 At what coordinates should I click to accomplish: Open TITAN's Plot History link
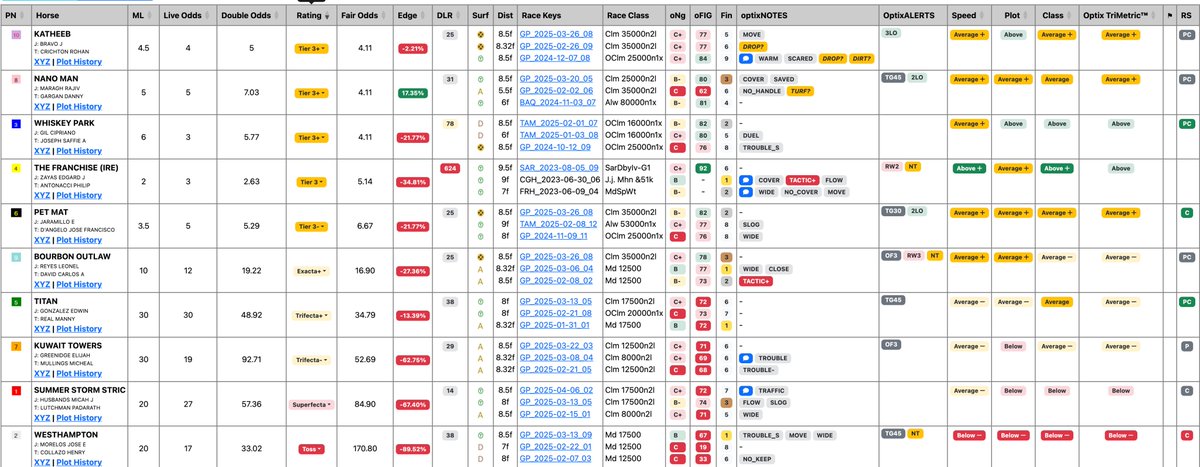pyautogui.click(x=78, y=329)
